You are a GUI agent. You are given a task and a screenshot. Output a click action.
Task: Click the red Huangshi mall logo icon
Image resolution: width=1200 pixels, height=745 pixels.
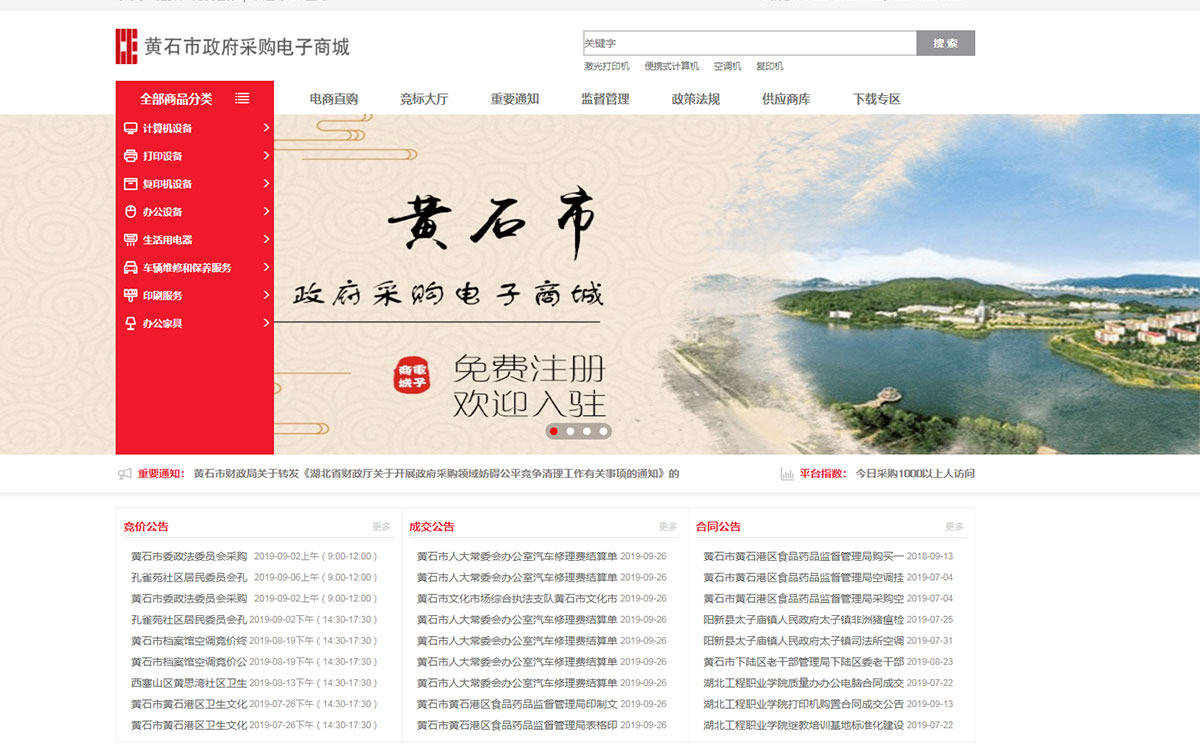[x=126, y=47]
